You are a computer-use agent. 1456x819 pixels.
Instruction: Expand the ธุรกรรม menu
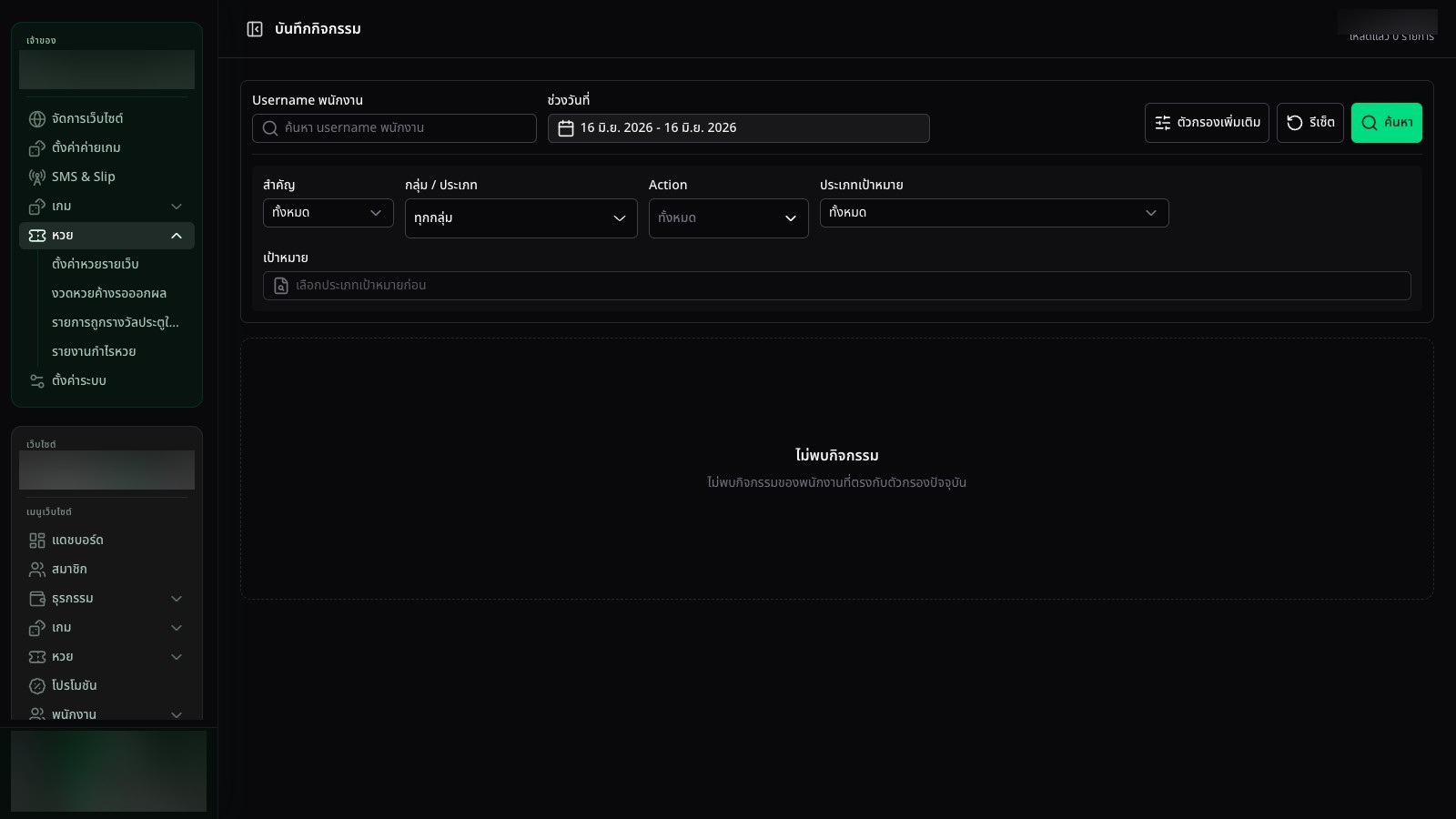177,599
